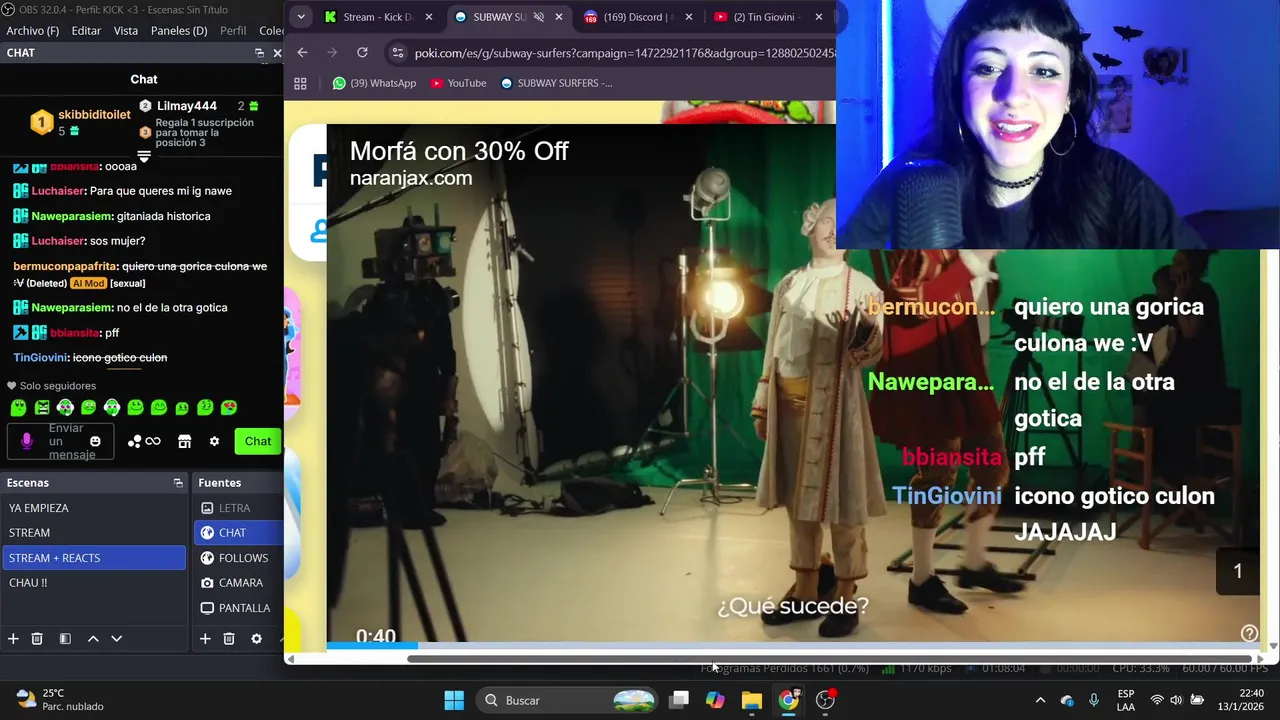Show hidden system tray icons chevron
The width and height of the screenshot is (1280, 720).
click(1040, 700)
